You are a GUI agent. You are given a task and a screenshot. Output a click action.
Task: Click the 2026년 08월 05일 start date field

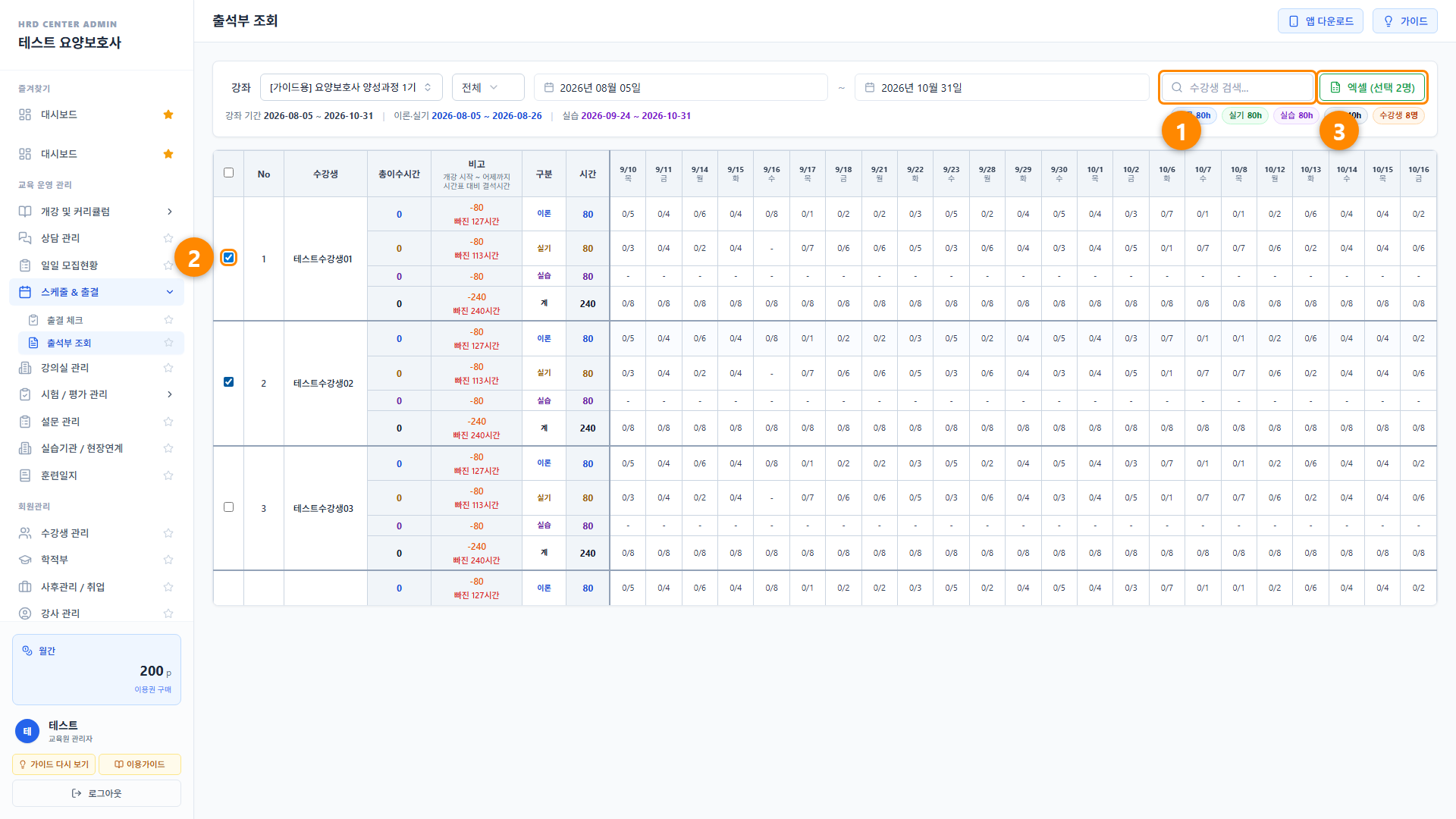click(681, 87)
